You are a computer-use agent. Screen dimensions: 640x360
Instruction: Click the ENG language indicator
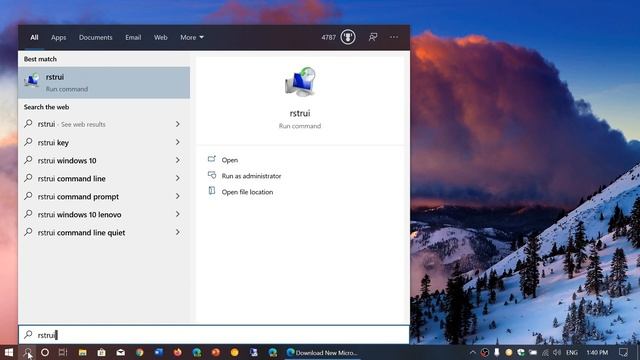point(572,352)
